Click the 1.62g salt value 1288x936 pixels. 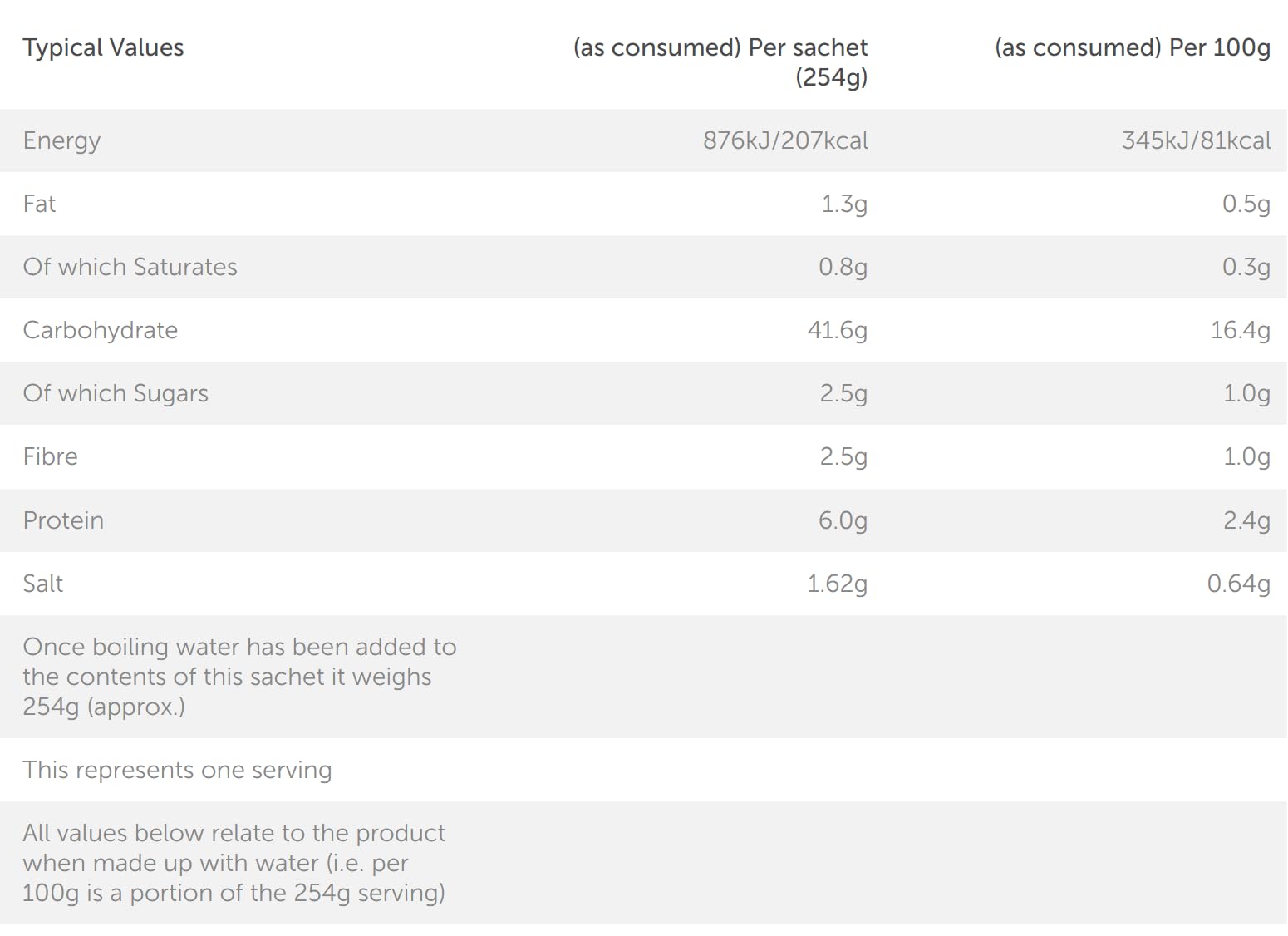point(837,584)
